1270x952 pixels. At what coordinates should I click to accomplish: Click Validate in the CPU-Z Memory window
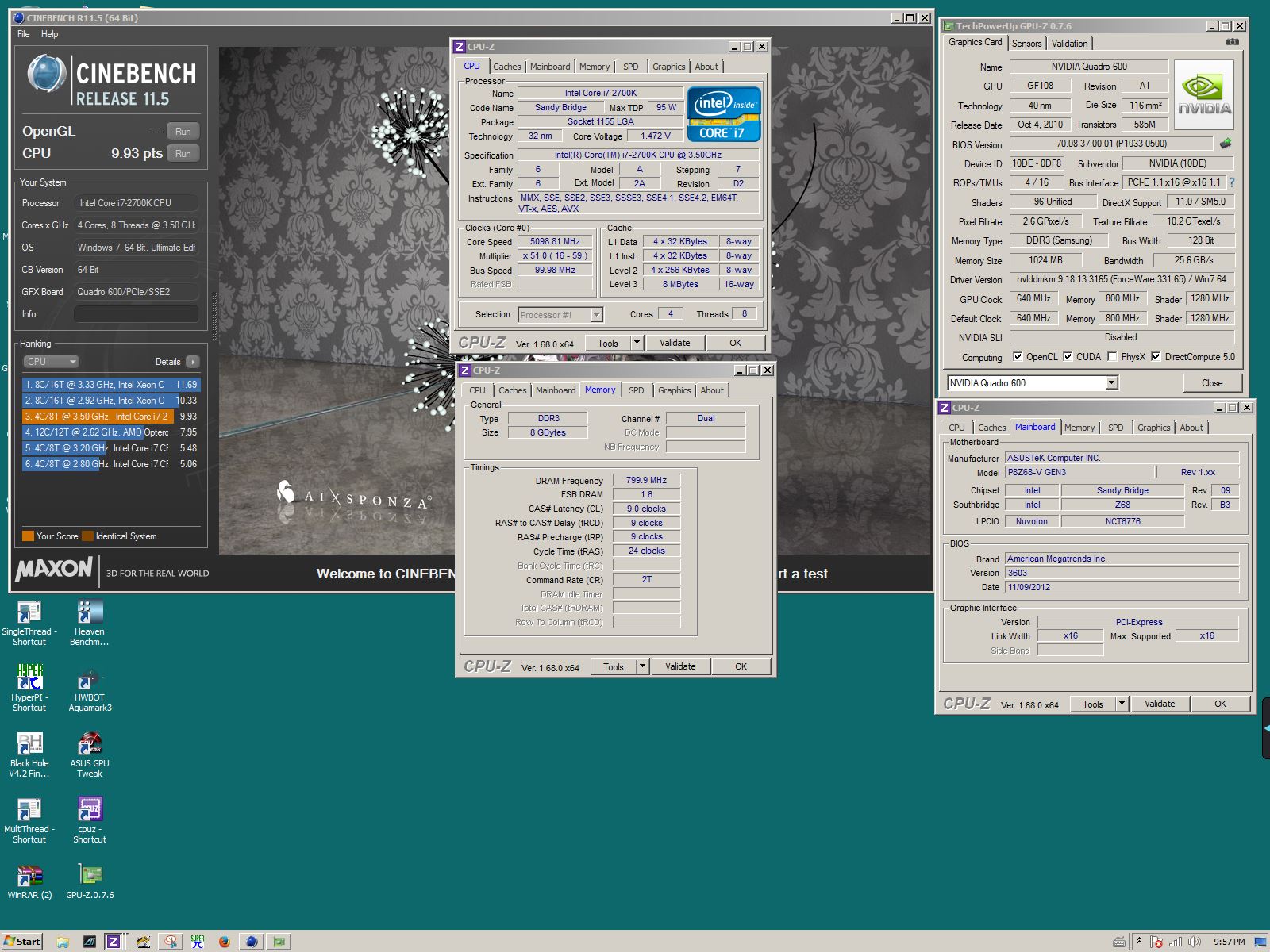[x=680, y=666]
